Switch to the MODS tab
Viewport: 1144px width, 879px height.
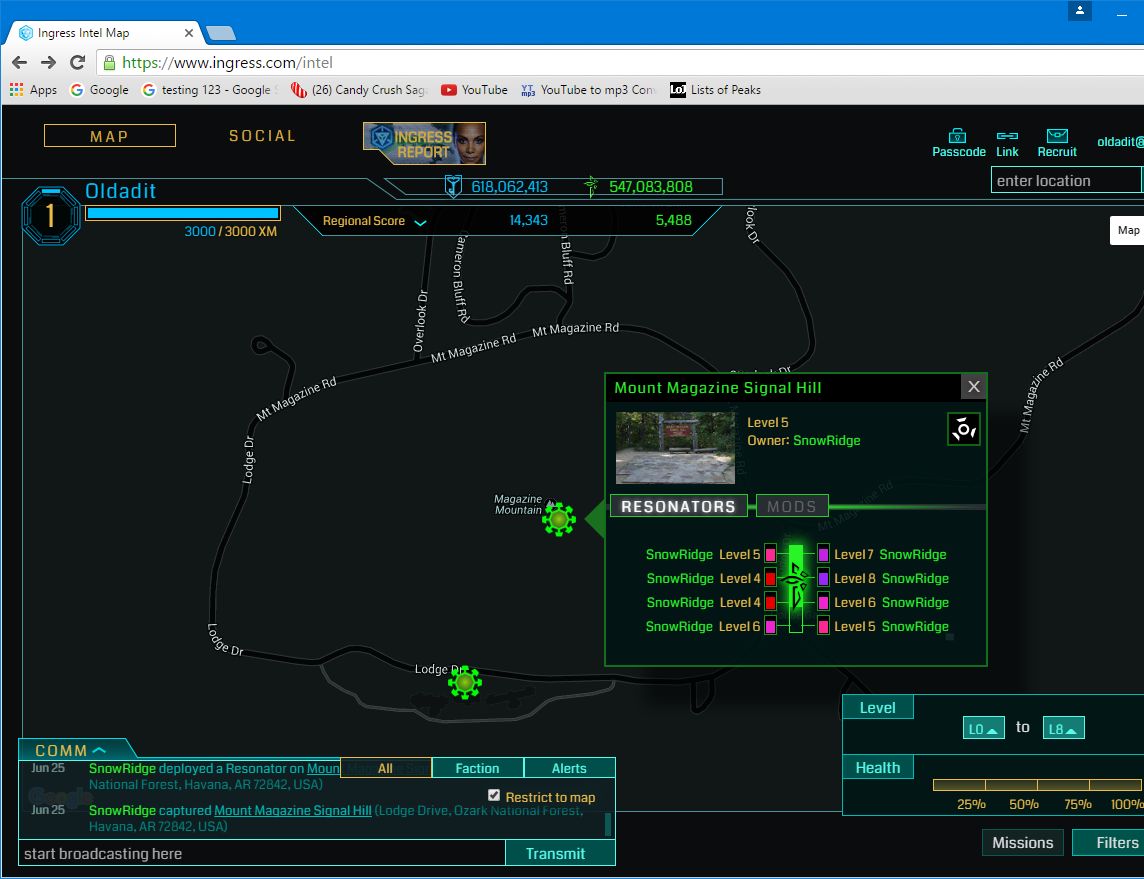(x=791, y=506)
